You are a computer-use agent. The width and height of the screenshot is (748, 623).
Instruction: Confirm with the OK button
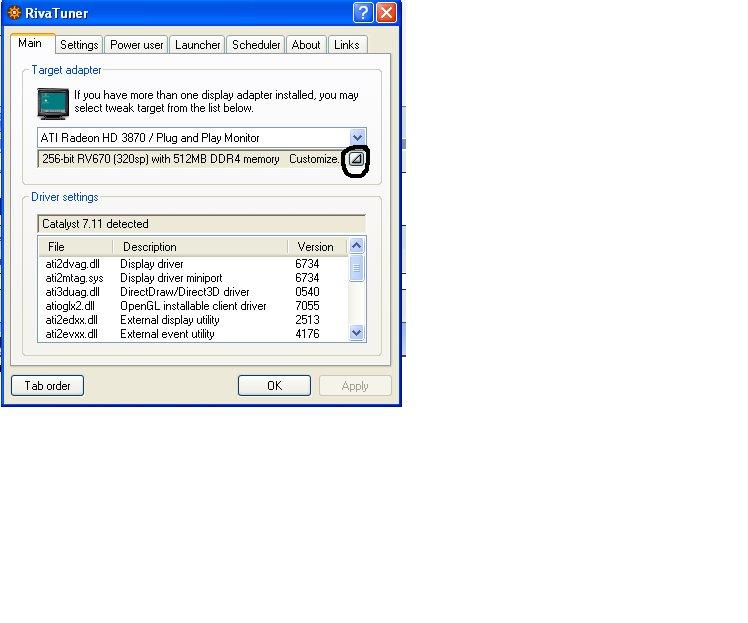274,385
